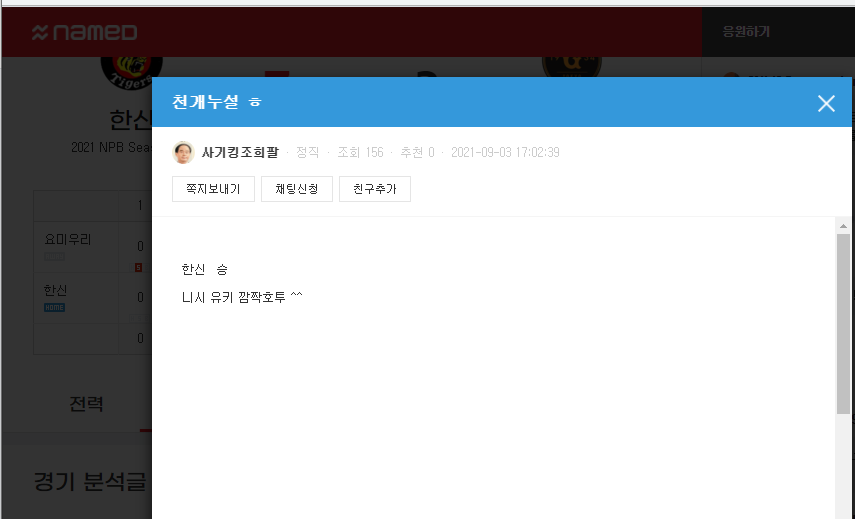Click the Named logo in header
This screenshot has height=519, width=855.
pos(84,32)
